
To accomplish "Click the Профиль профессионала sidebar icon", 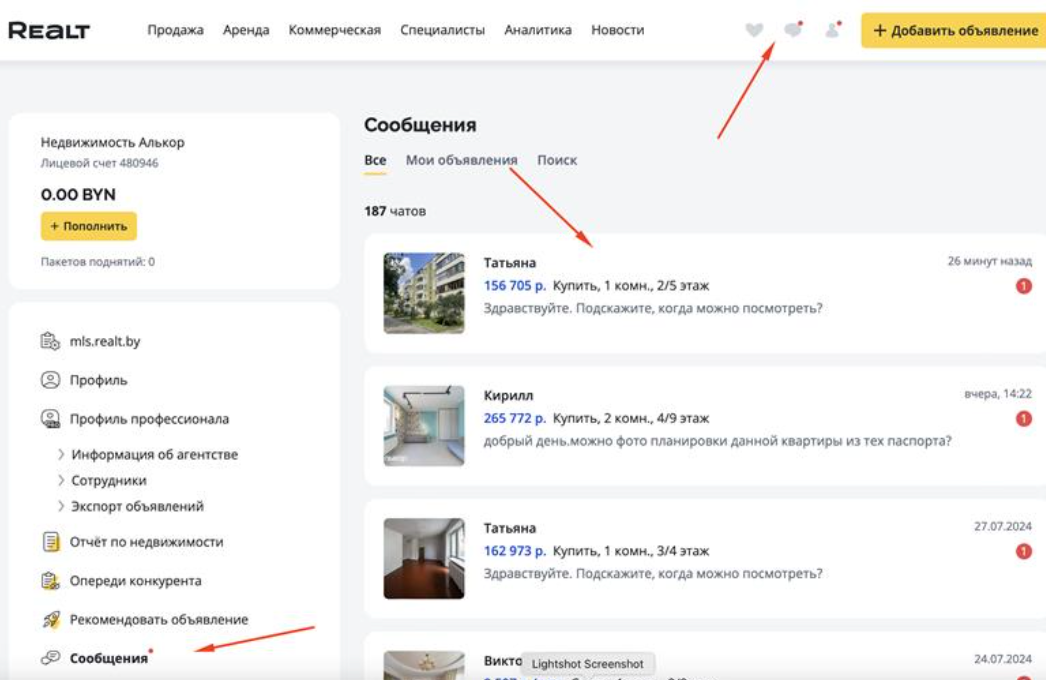I will click(x=50, y=418).
